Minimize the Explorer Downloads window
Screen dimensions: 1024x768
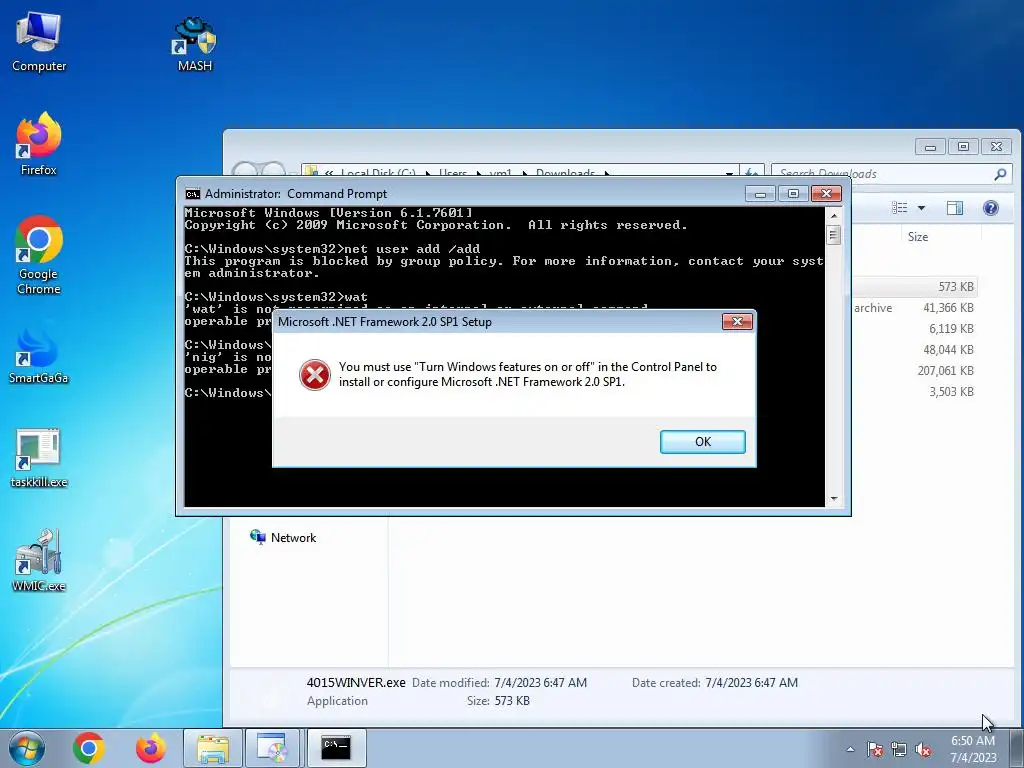coord(931,147)
